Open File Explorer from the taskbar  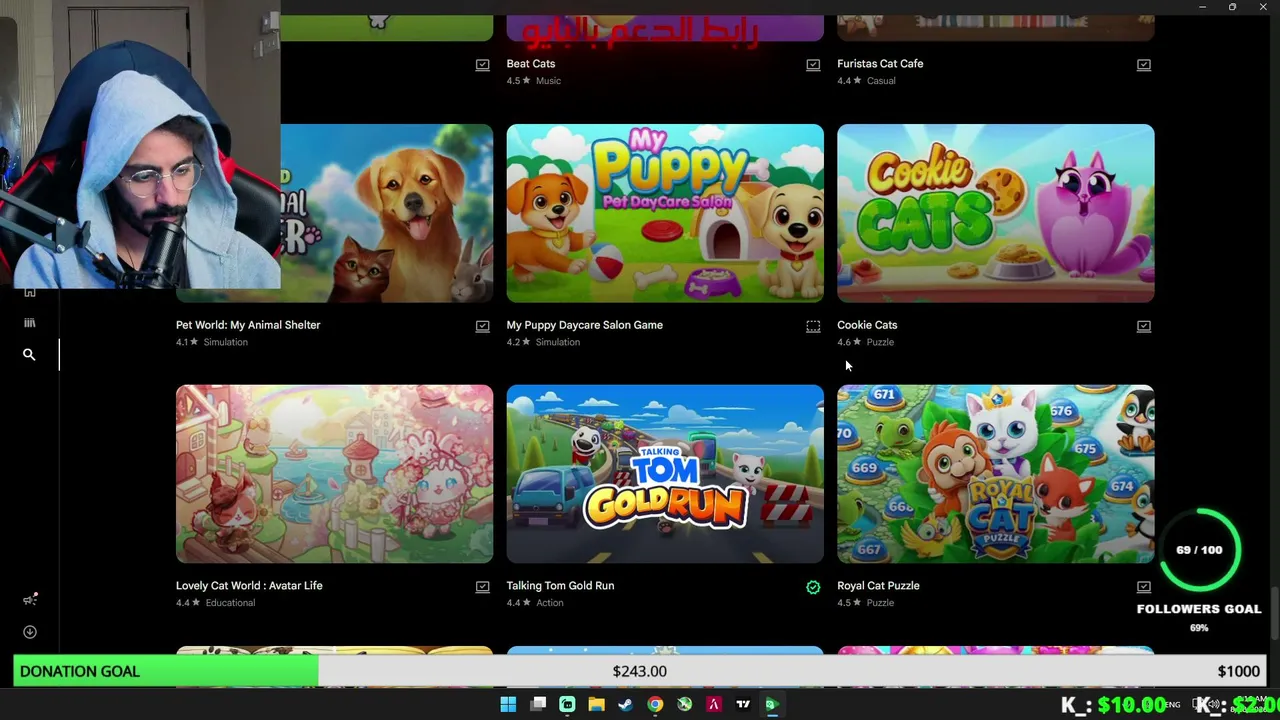coord(597,704)
